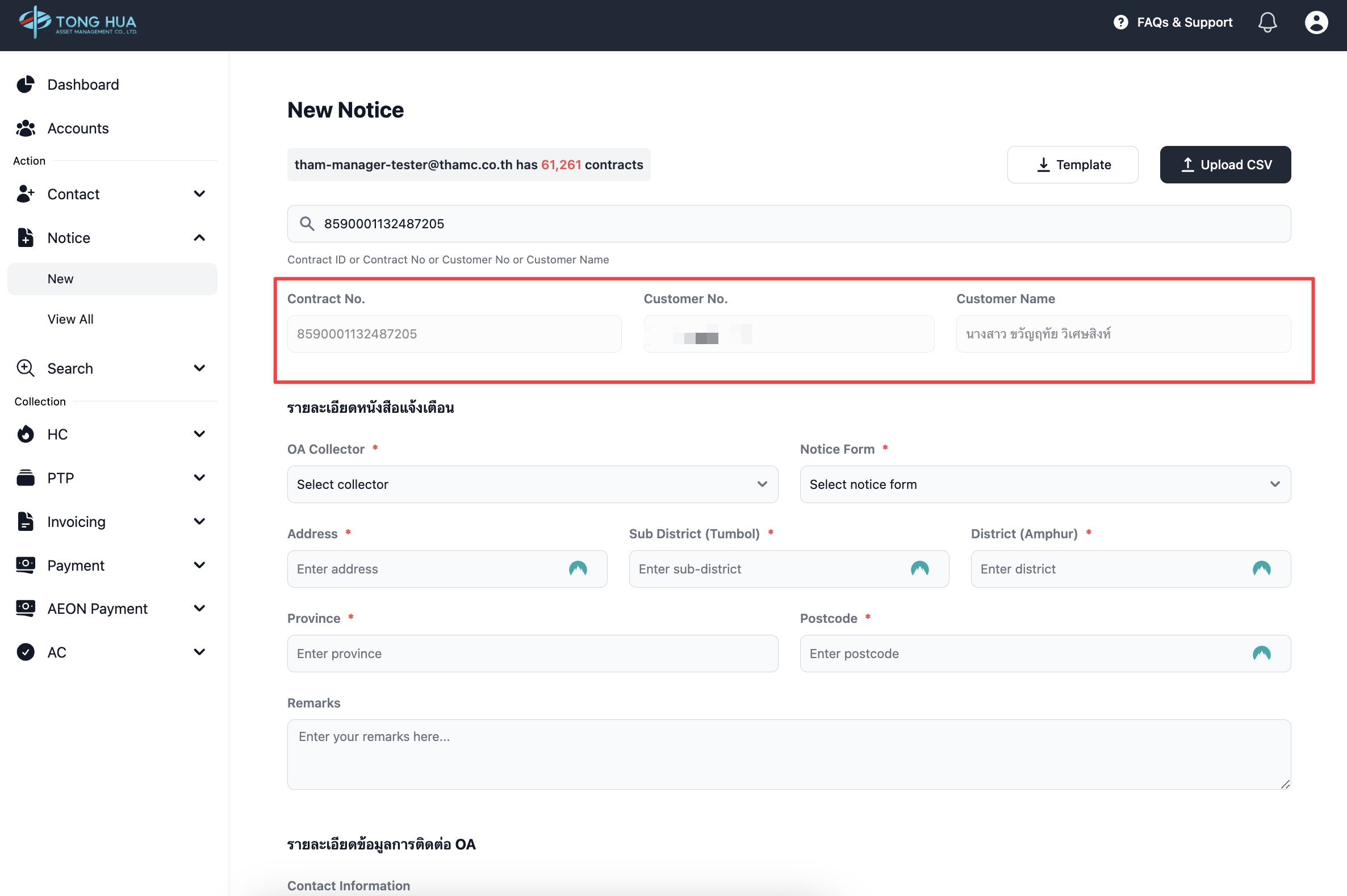Image resolution: width=1347 pixels, height=896 pixels.
Task: Click the teal icon in Sub District field
Action: tap(919, 568)
